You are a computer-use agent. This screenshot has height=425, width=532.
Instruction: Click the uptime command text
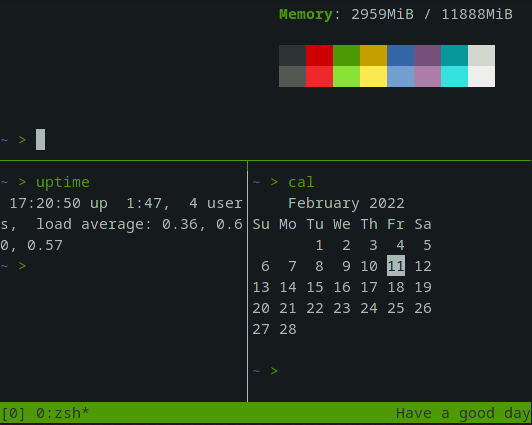[x=63, y=182]
